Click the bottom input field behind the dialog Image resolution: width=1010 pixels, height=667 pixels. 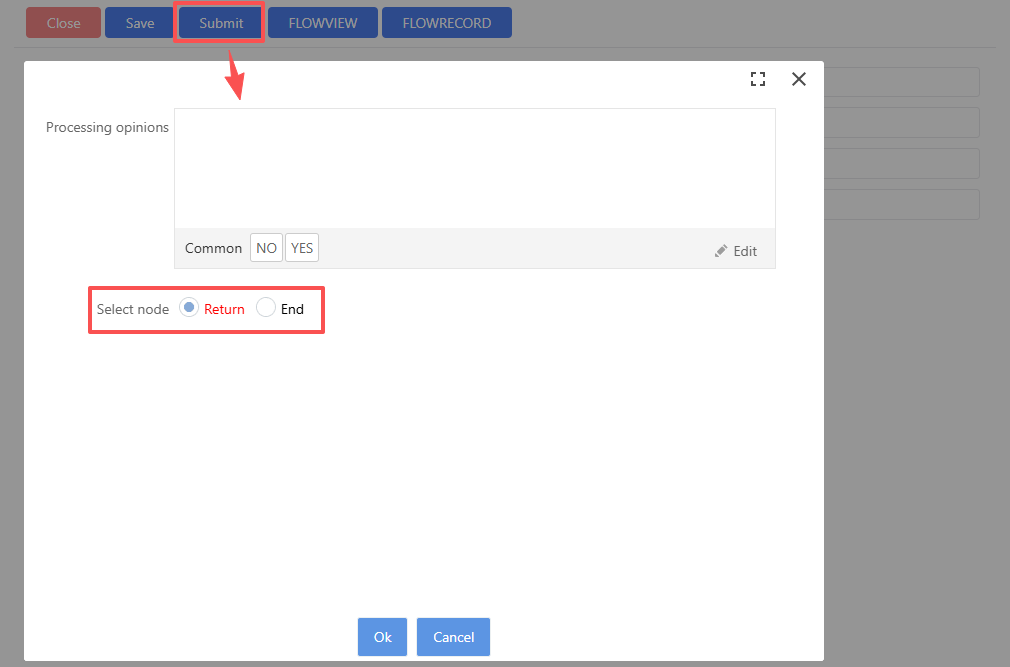pyautogui.click(x=900, y=205)
